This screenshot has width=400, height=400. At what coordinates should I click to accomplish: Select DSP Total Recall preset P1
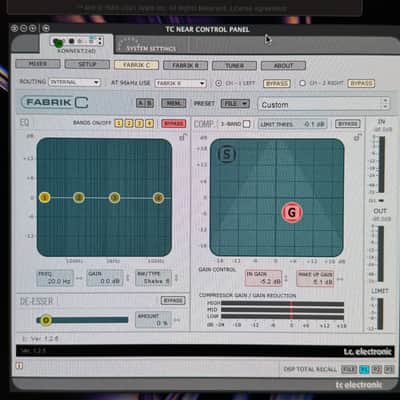point(364,369)
